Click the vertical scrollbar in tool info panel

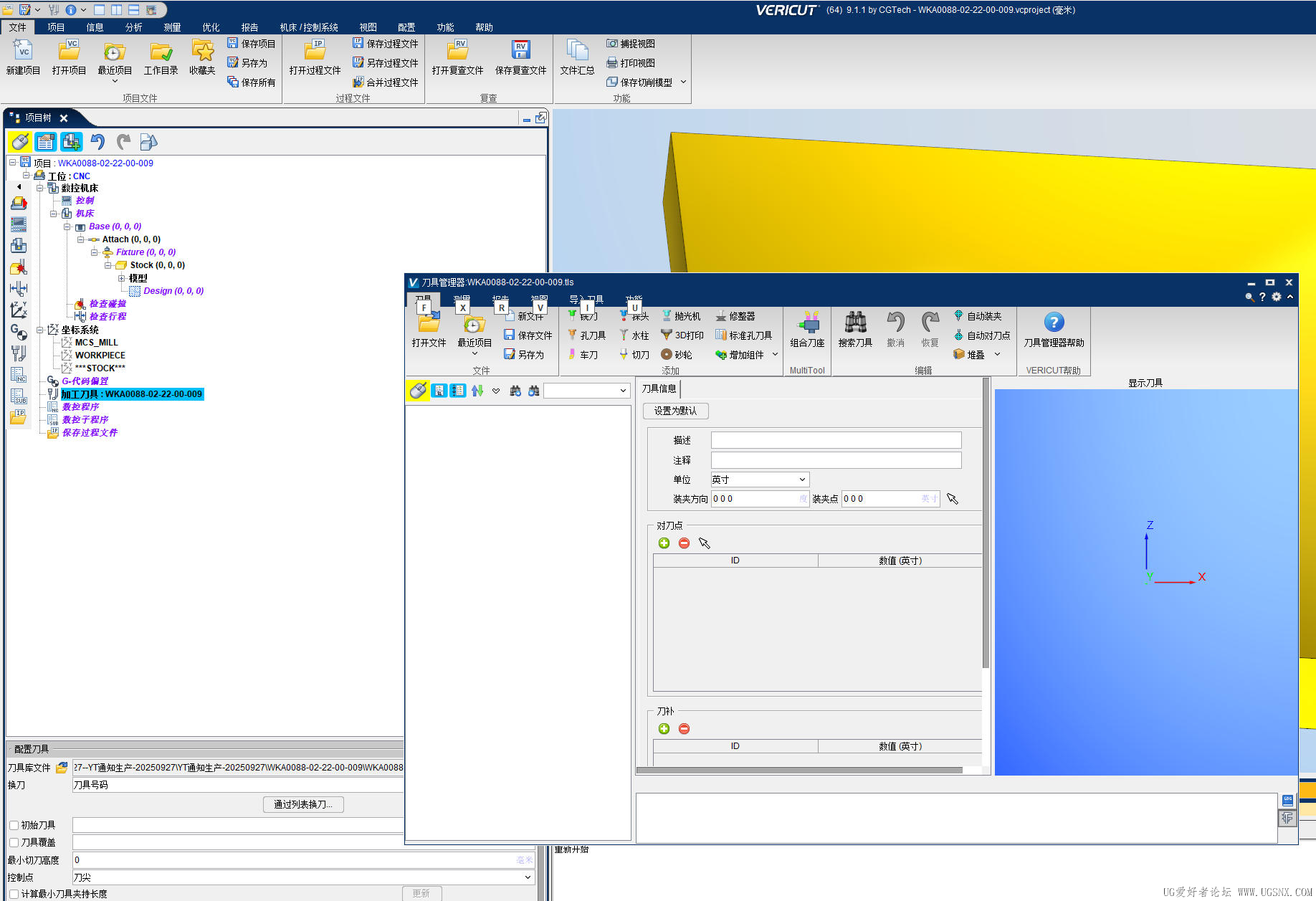pos(986,523)
